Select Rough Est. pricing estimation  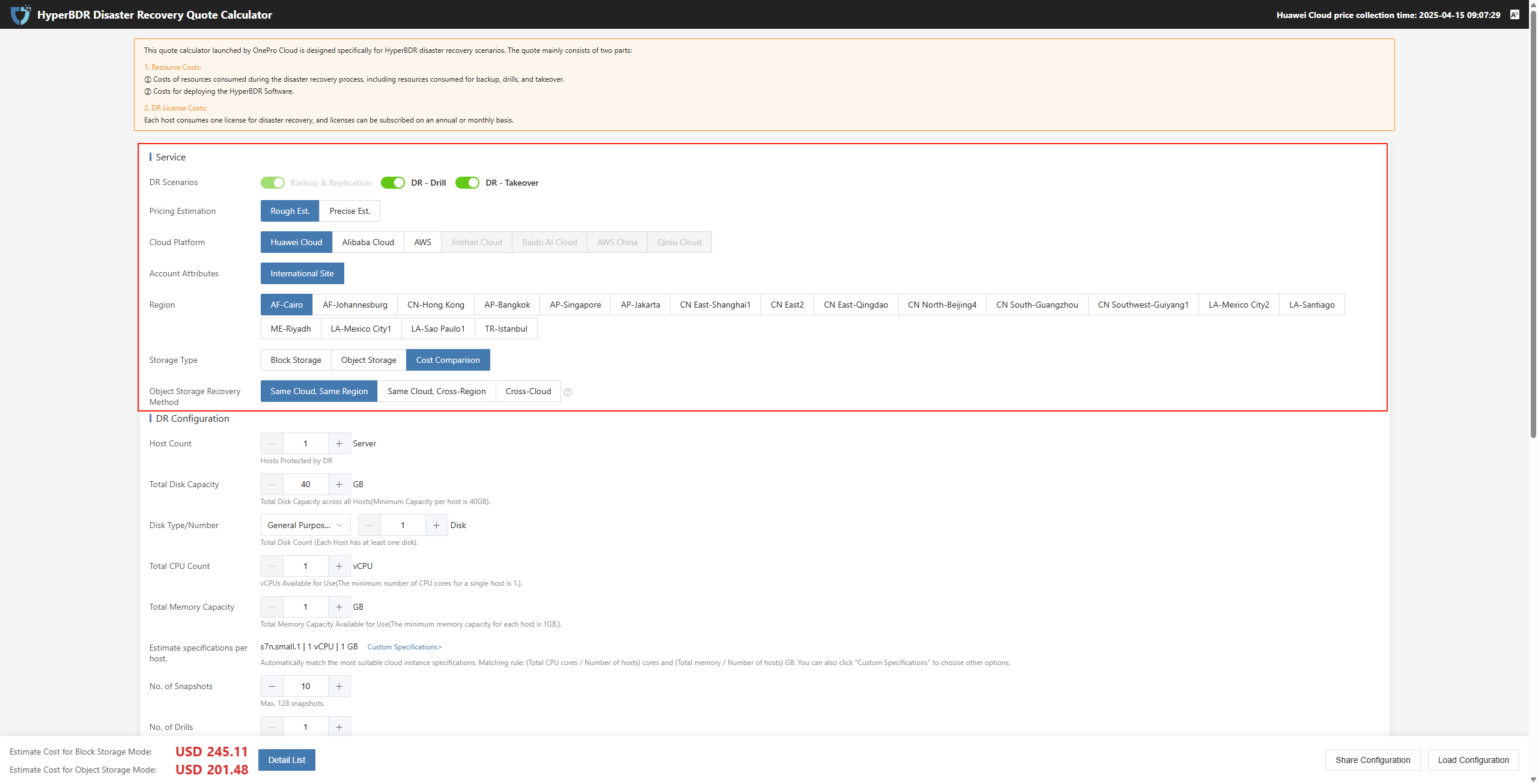[x=290, y=211]
